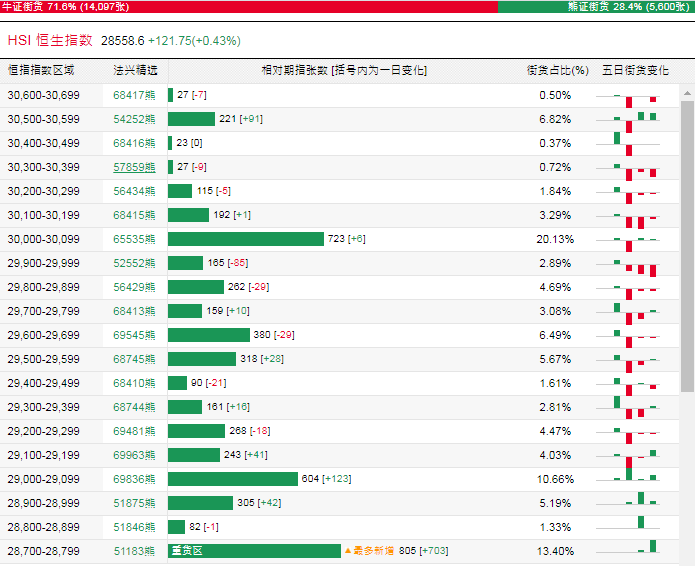Click five-day change chart for 30,600-30,699
The width and height of the screenshot is (695, 566).
pyautogui.click(x=628, y=98)
